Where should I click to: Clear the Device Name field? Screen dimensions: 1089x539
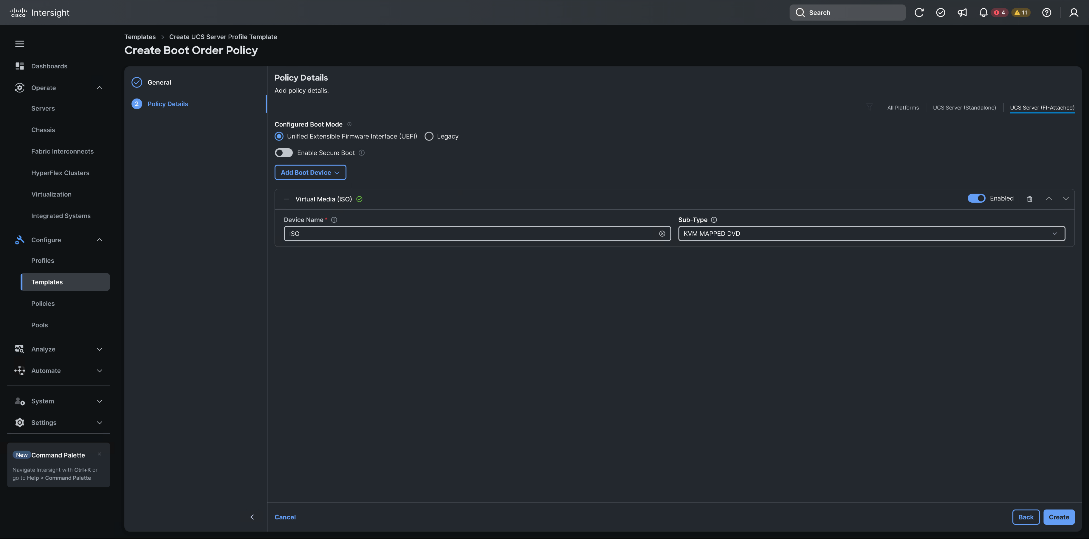click(662, 234)
